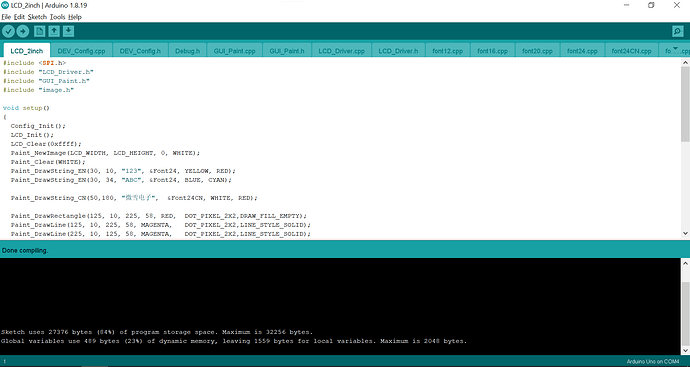
Task: Open the File menu
Action: [6, 17]
